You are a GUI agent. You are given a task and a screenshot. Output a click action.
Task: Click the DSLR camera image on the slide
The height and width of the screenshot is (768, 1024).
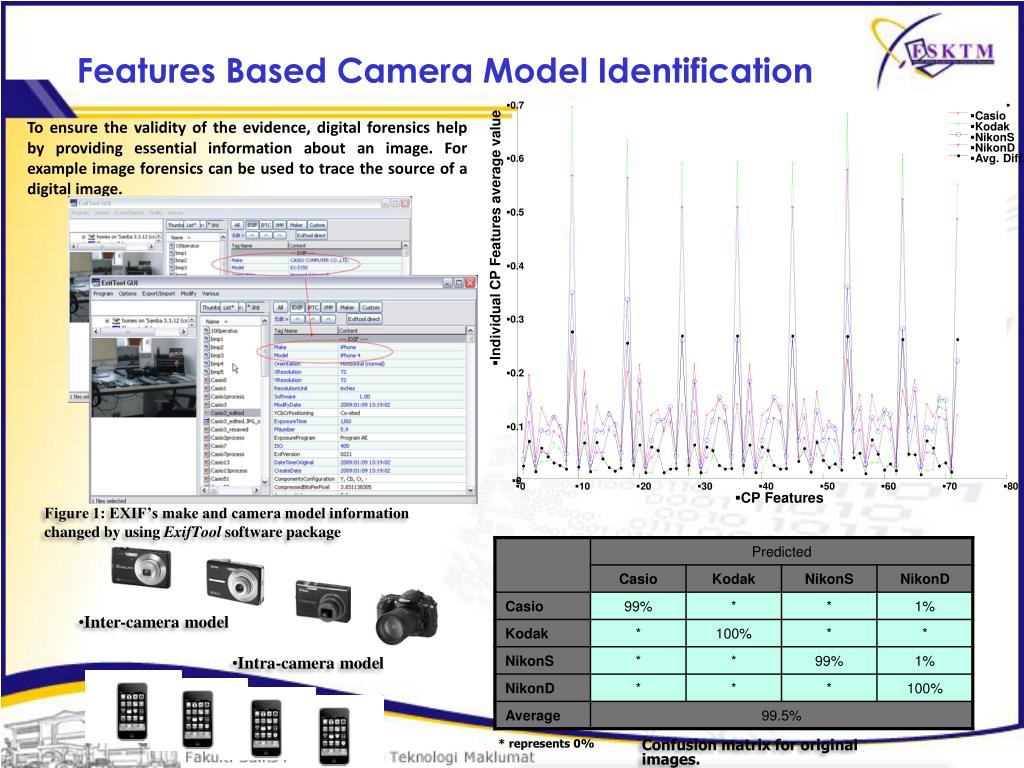[x=407, y=616]
